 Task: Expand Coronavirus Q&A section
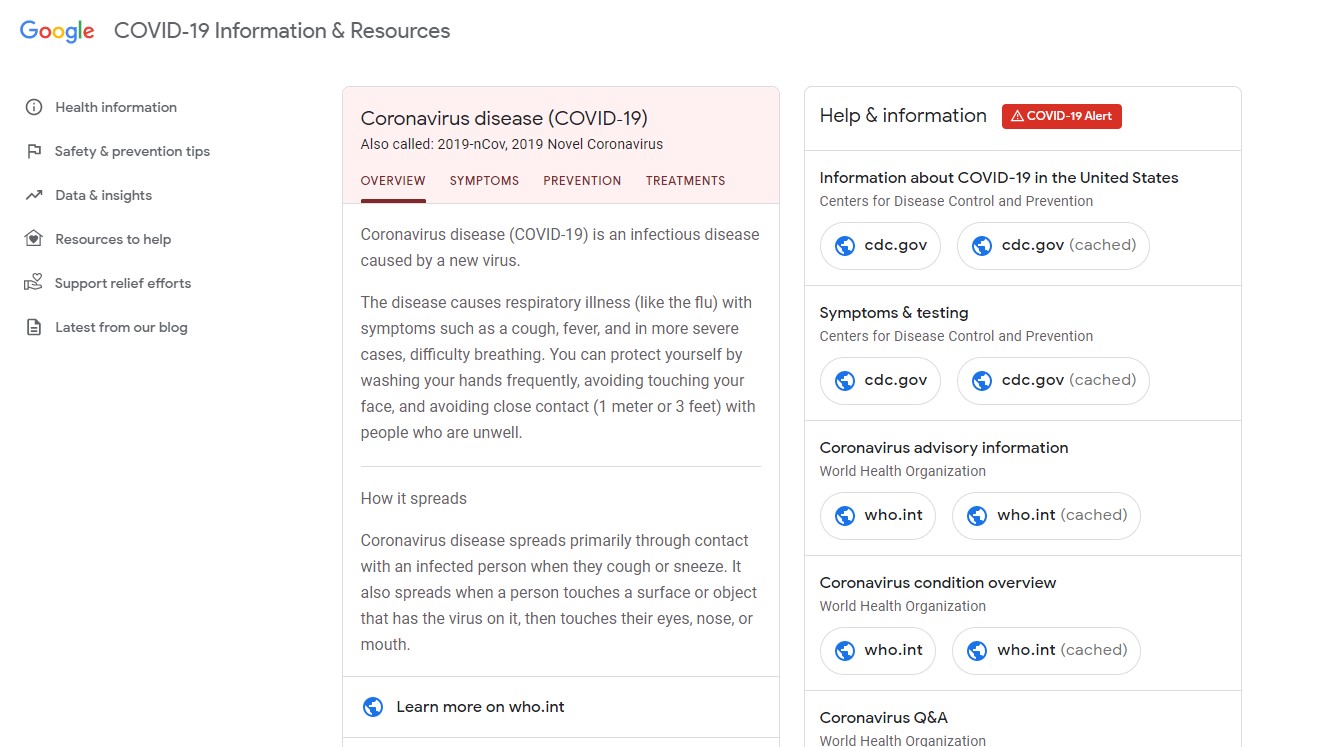coord(884,717)
